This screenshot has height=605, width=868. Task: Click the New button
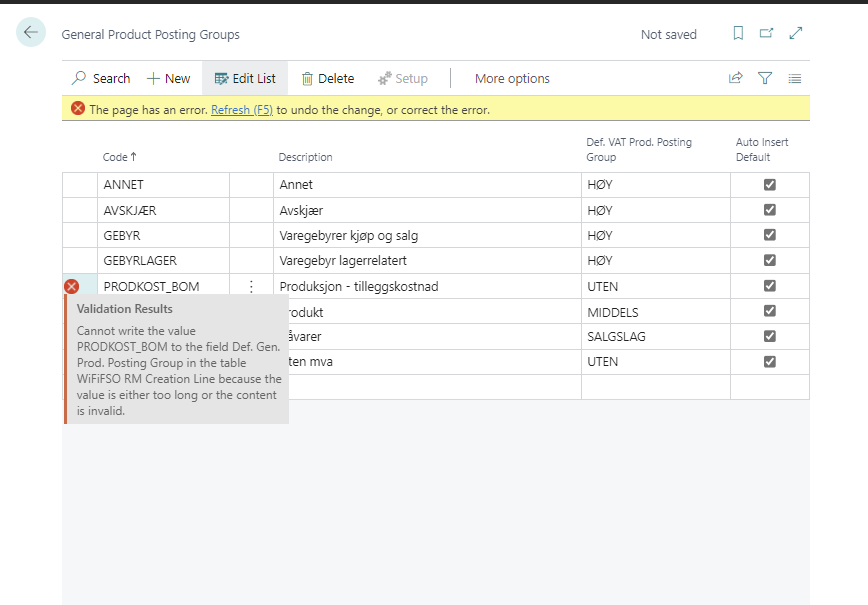tap(168, 79)
